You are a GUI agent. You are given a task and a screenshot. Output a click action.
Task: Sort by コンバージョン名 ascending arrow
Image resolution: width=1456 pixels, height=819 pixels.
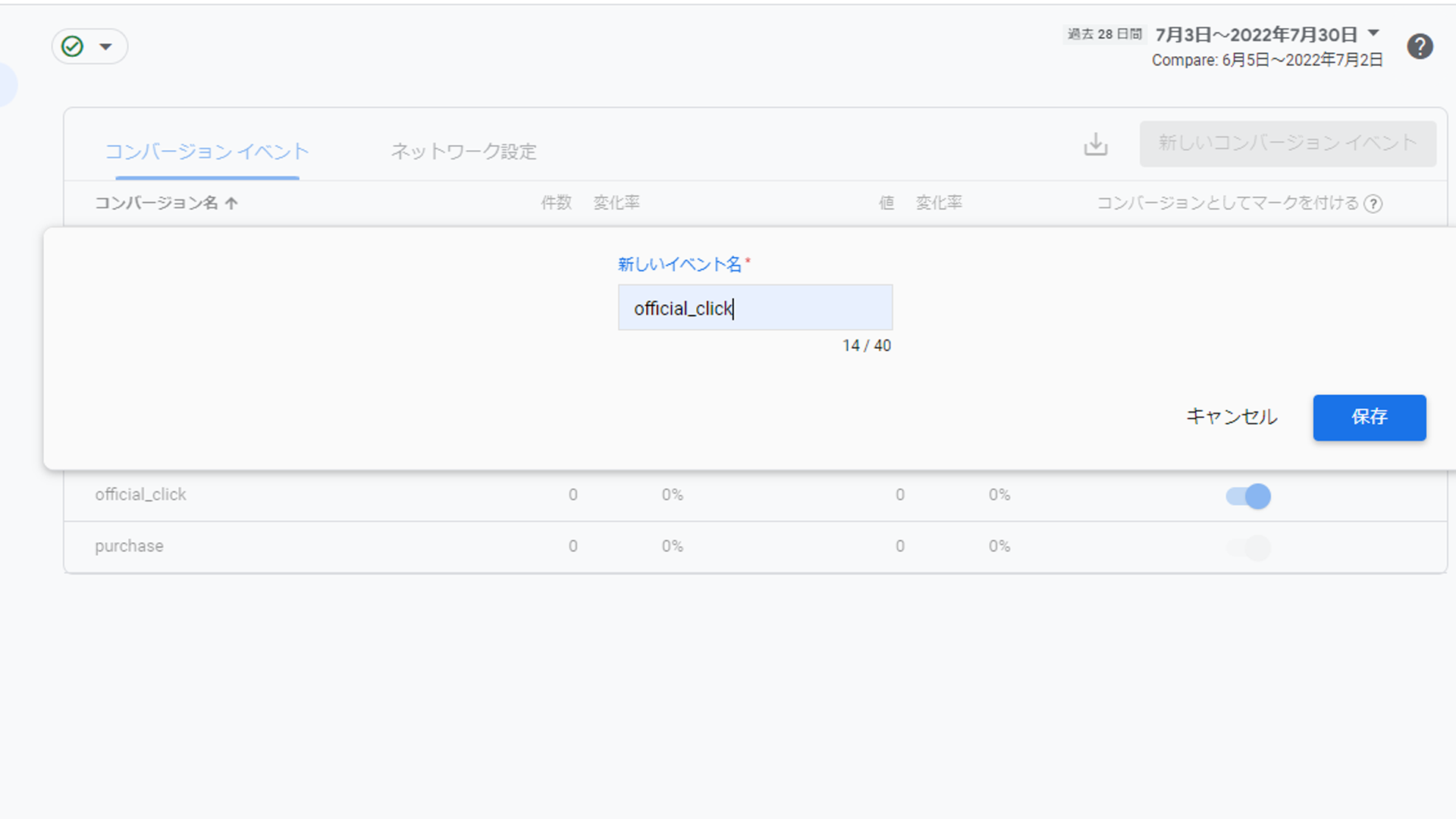165,203
